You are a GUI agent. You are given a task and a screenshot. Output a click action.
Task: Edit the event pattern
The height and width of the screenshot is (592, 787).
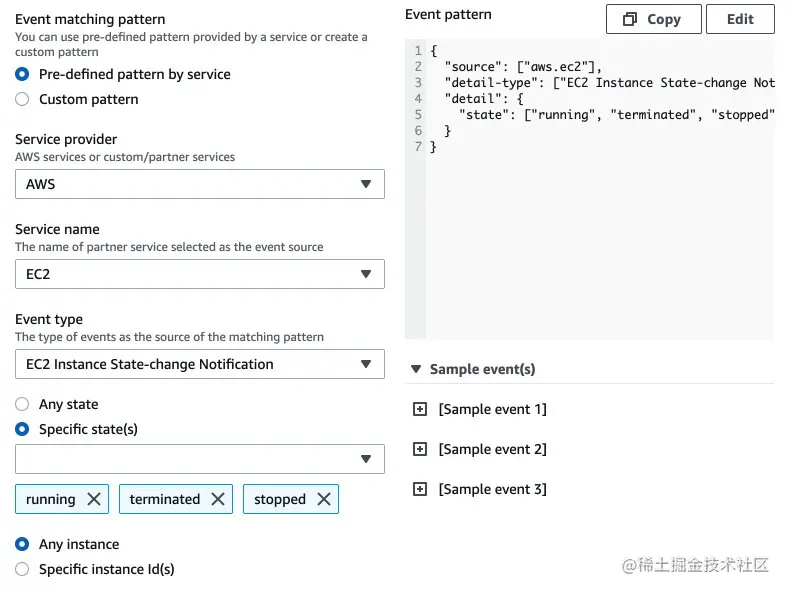(740, 19)
